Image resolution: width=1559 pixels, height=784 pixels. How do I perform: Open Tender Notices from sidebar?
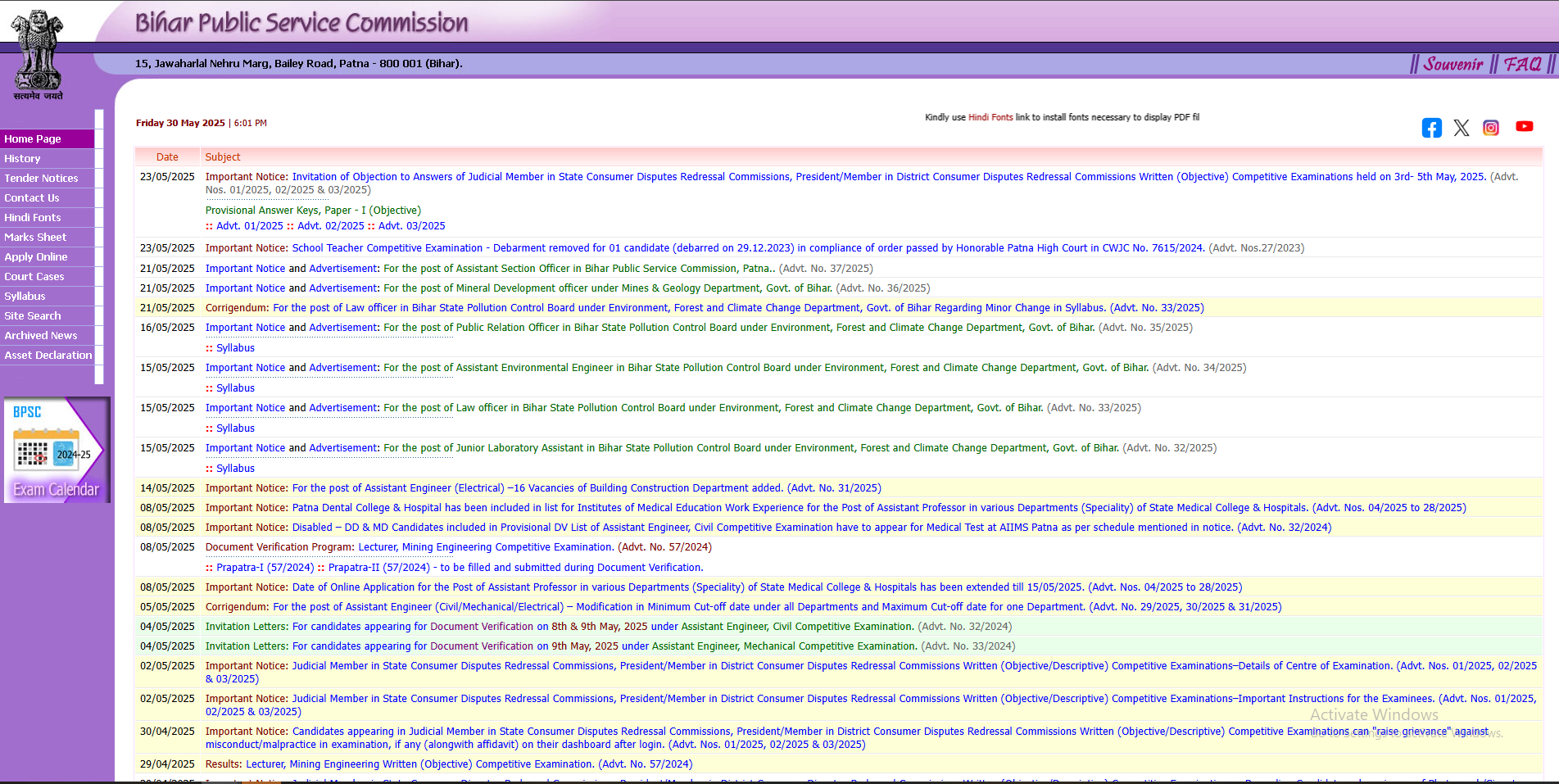pyautogui.click(x=41, y=179)
